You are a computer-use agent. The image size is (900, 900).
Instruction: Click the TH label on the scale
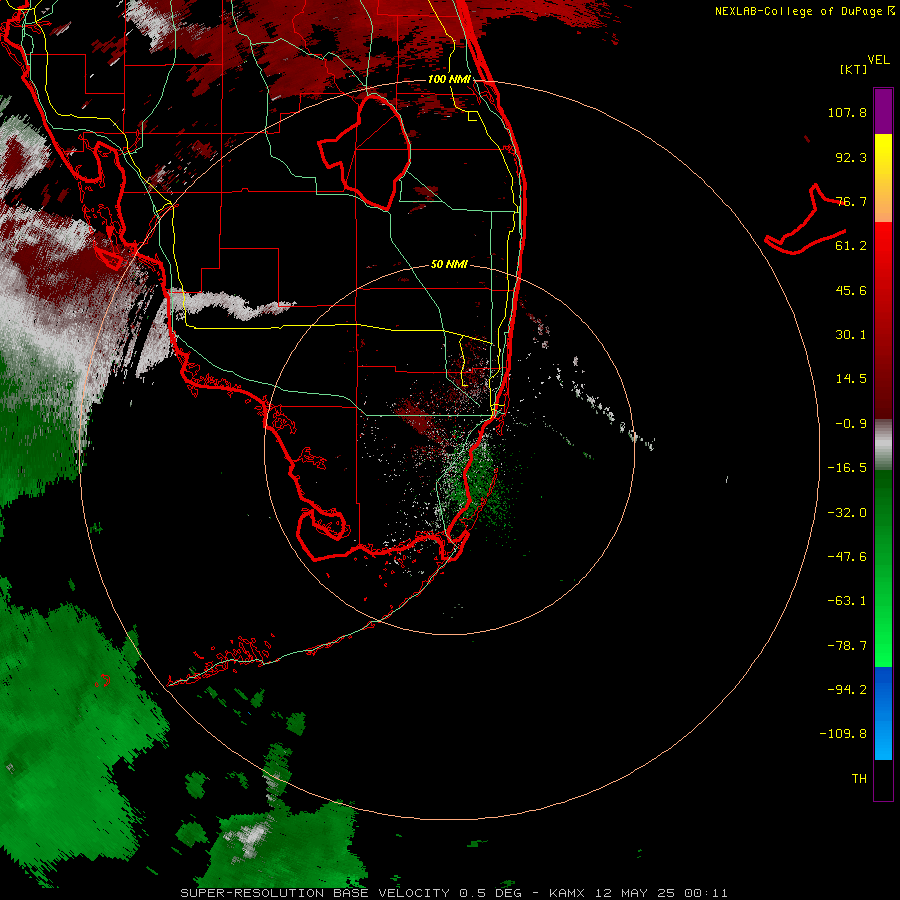[859, 779]
